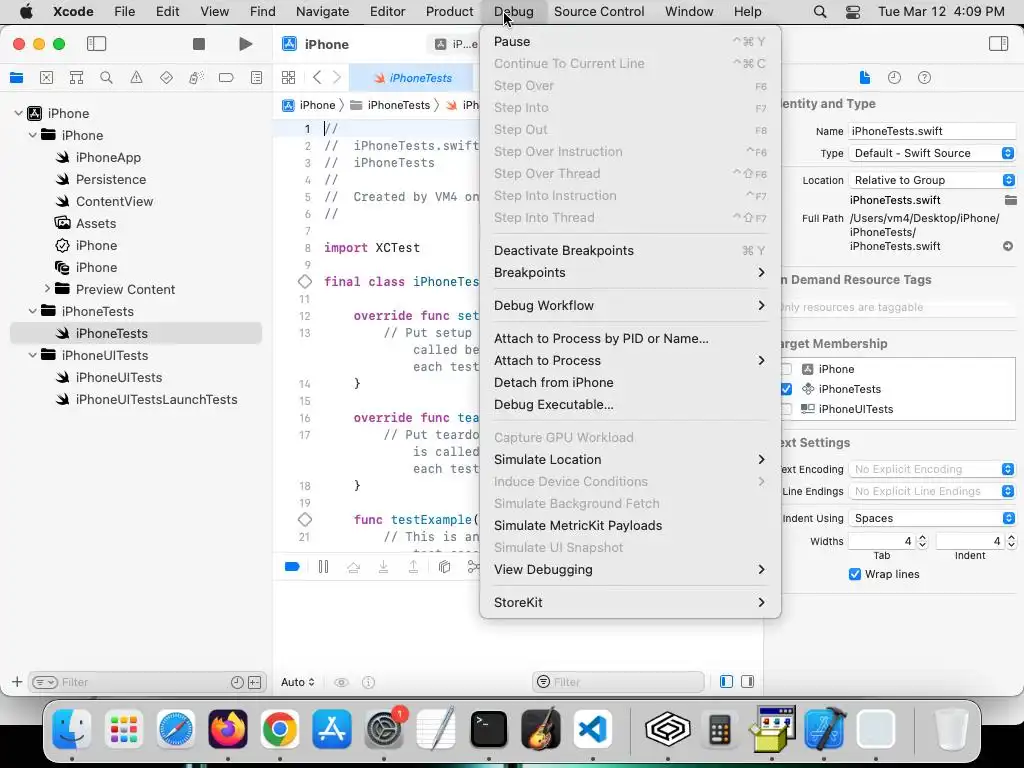Toggle variables view pane button
The width and height of the screenshot is (1024, 768).
(x=726, y=682)
